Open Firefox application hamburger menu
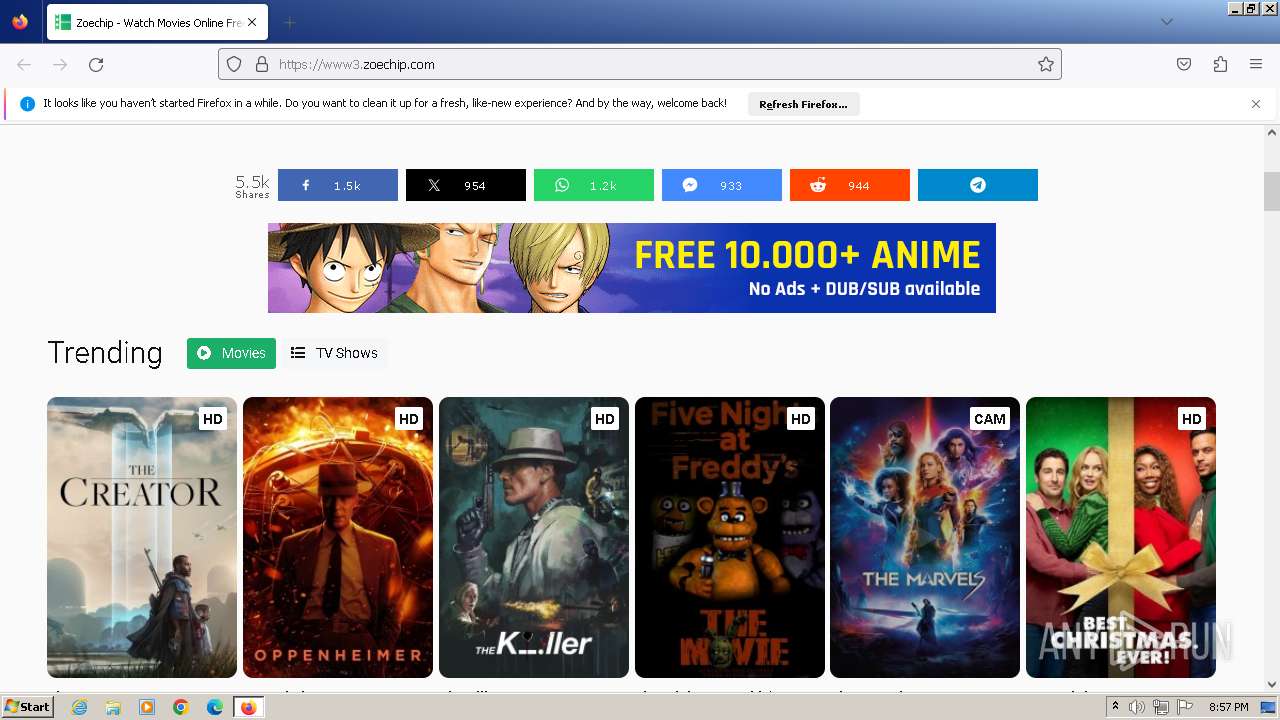The height and width of the screenshot is (720, 1280). (1256, 64)
